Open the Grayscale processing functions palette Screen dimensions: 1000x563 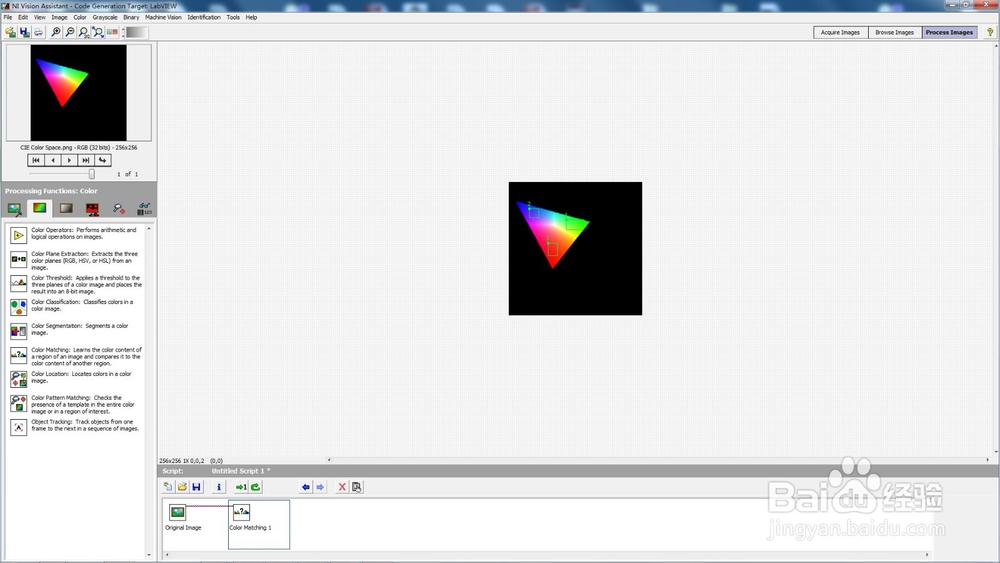(x=66, y=208)
